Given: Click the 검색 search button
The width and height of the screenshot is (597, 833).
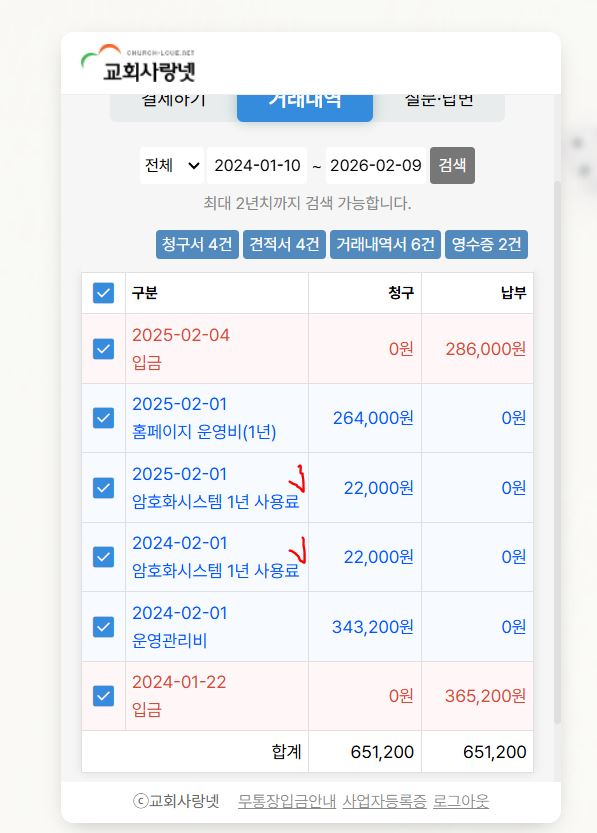Looking at the screenshot, I should [x=452, y=165].
